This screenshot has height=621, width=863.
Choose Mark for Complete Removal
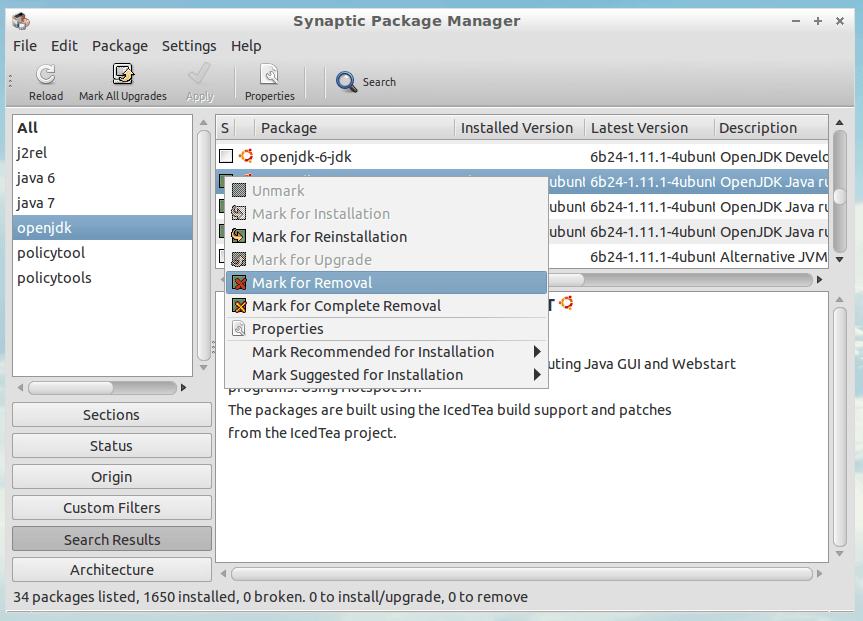tap(386, 306)
